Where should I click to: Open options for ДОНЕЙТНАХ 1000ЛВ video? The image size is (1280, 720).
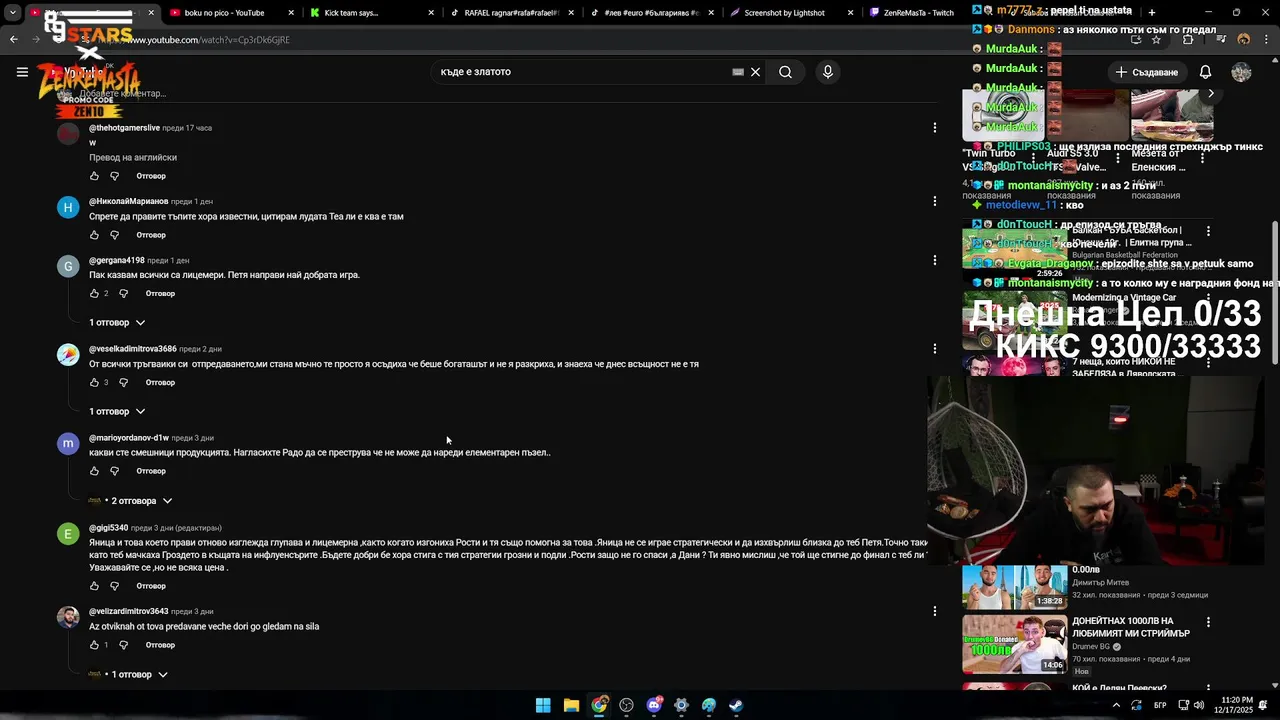point(1208,622)
